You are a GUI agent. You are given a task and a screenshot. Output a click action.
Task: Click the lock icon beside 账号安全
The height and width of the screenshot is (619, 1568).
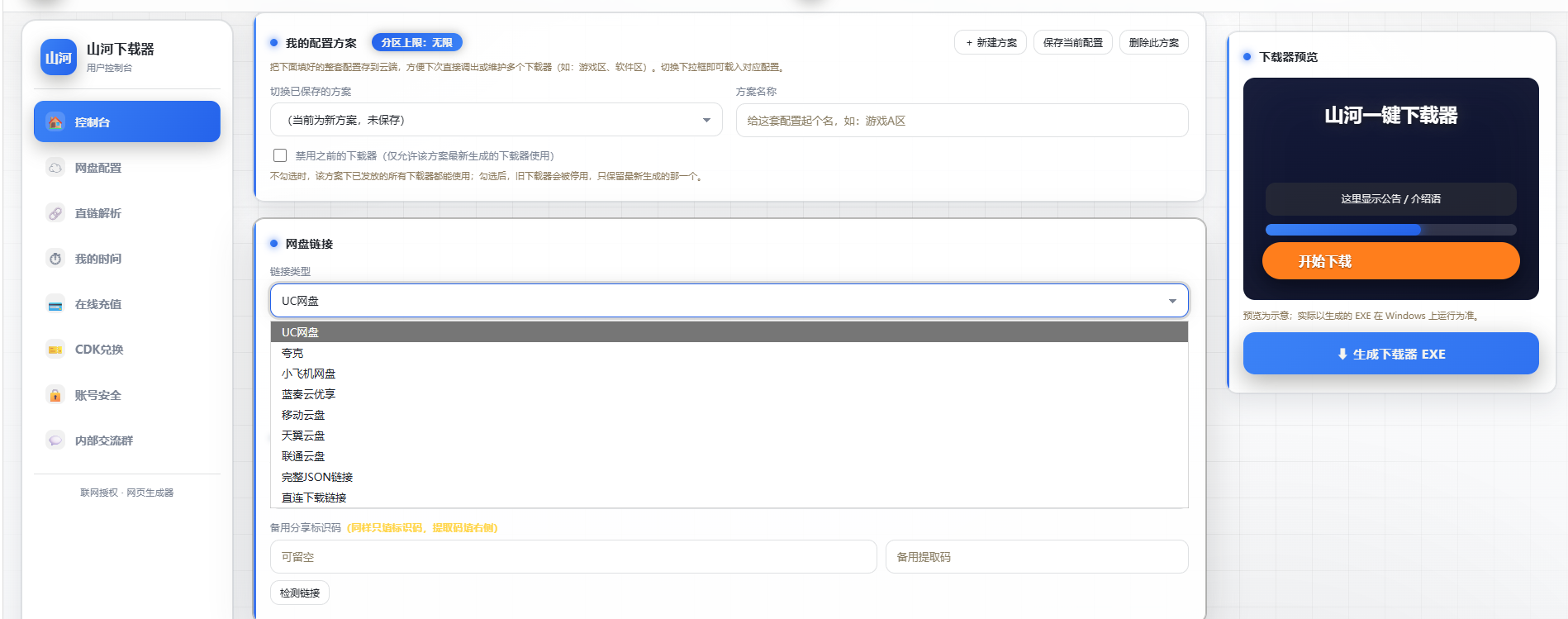click(55, 395)
